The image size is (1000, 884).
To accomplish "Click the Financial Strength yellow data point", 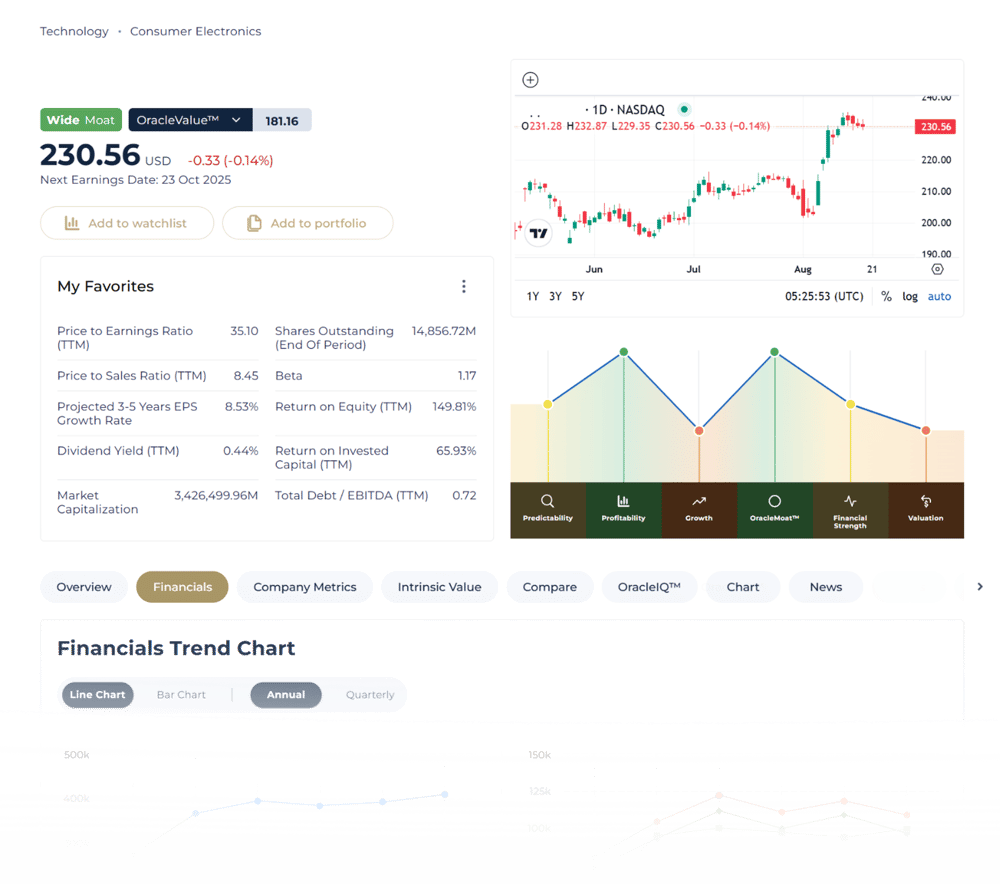I will tap(850, 404).
